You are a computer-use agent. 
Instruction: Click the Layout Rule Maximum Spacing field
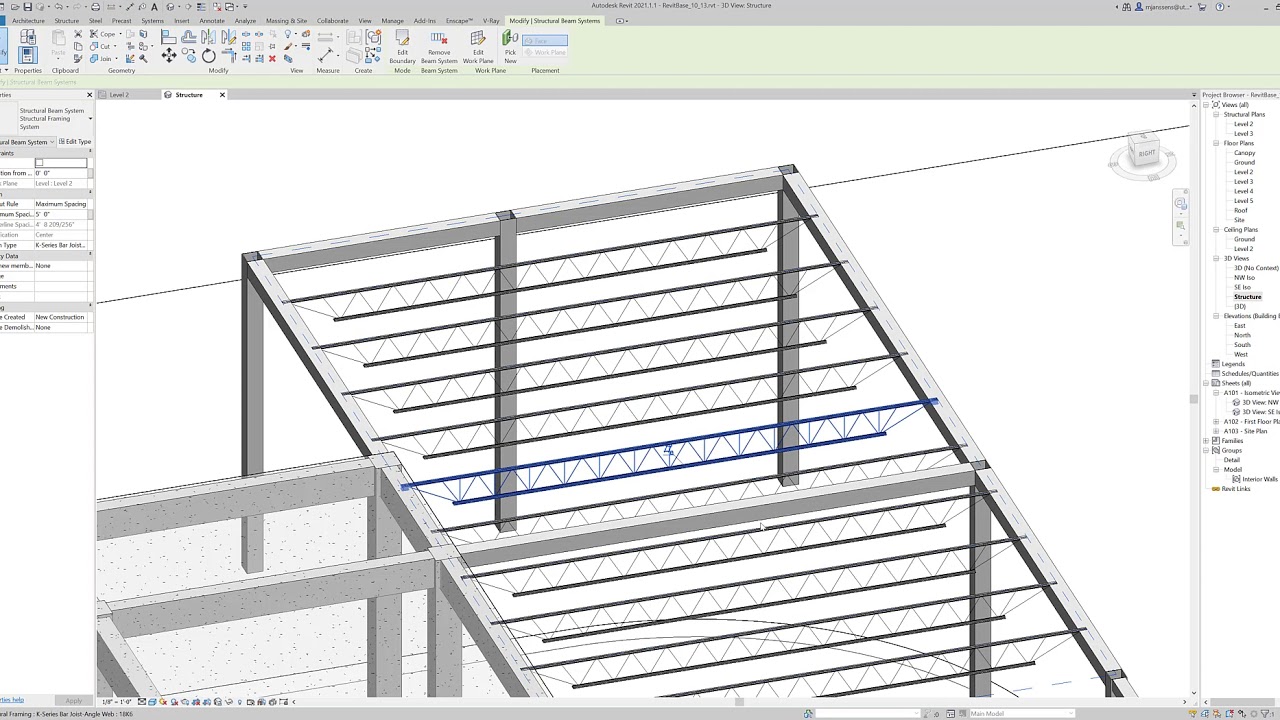(63, 204)
